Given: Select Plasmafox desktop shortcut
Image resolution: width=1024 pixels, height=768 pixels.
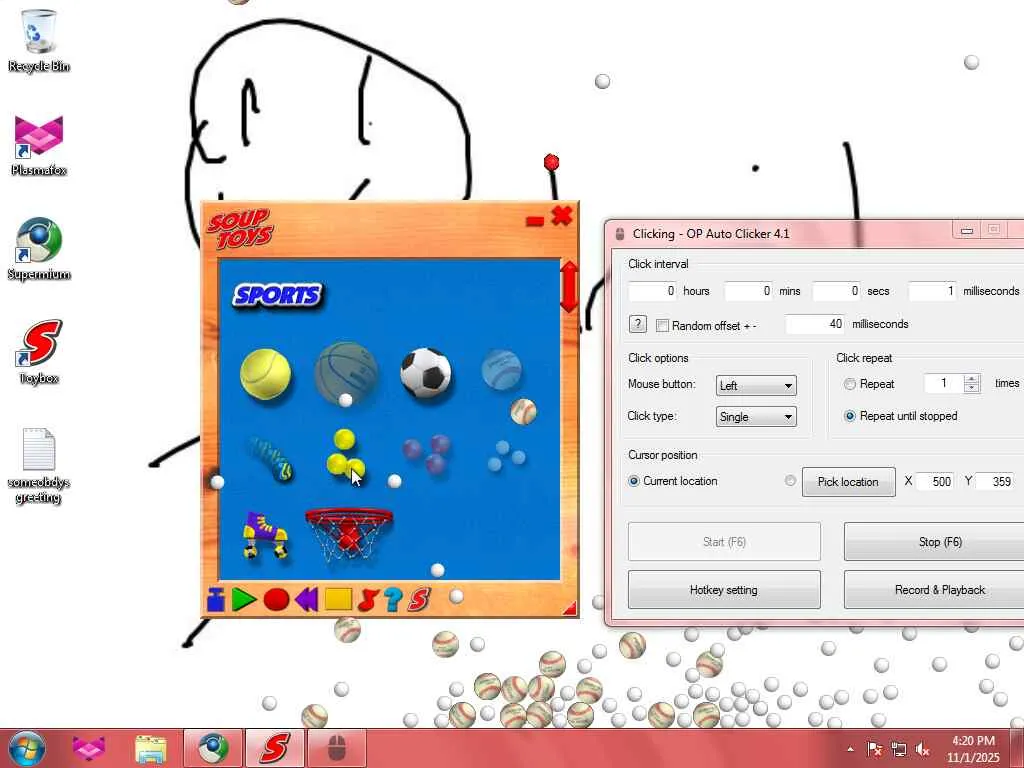Looking at the screenshot, I should [39, 145].
